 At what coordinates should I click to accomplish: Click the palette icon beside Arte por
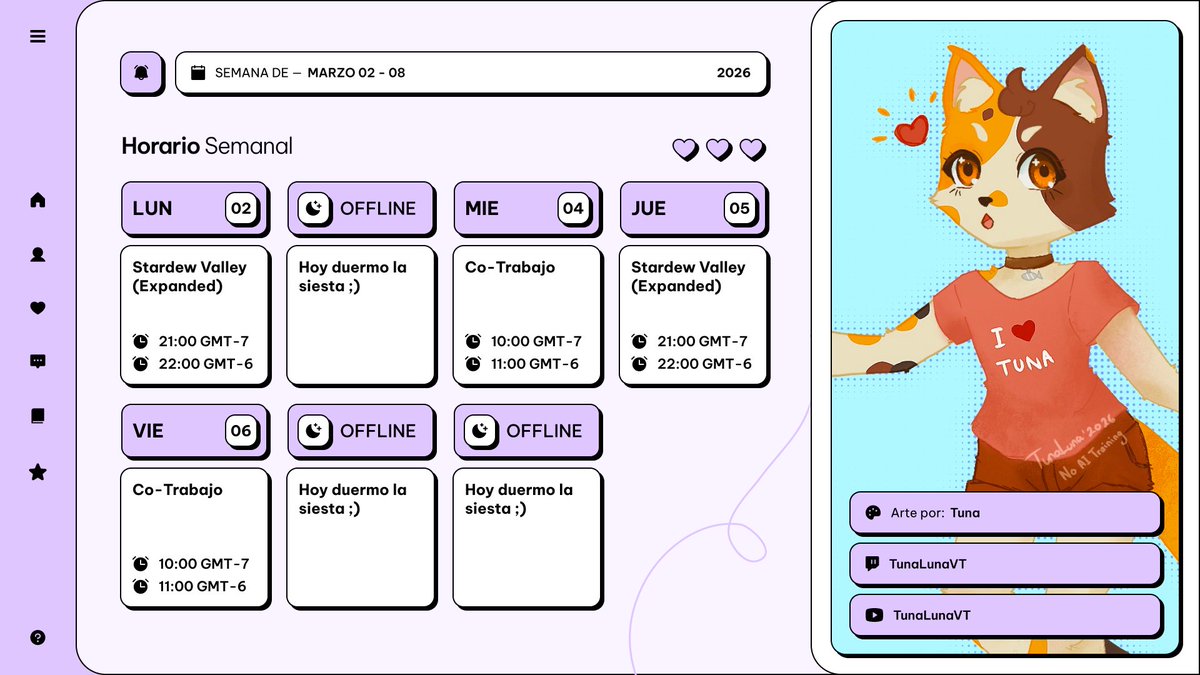click(872, 513)
